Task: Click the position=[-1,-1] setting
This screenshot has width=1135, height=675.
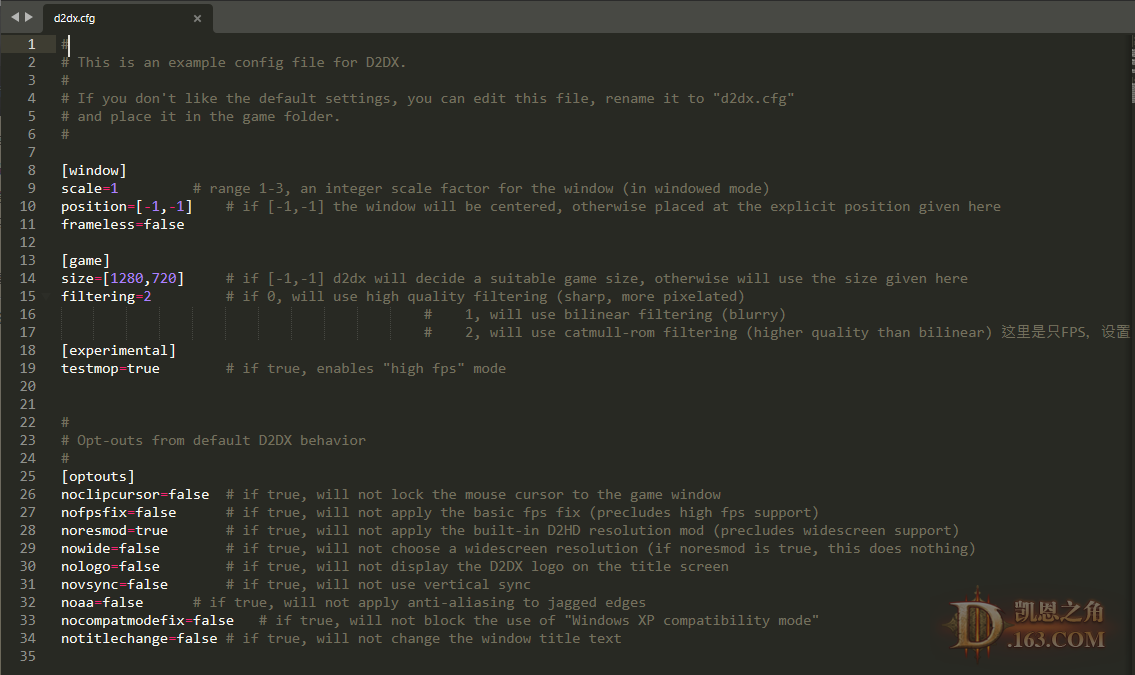Action: 127,206
